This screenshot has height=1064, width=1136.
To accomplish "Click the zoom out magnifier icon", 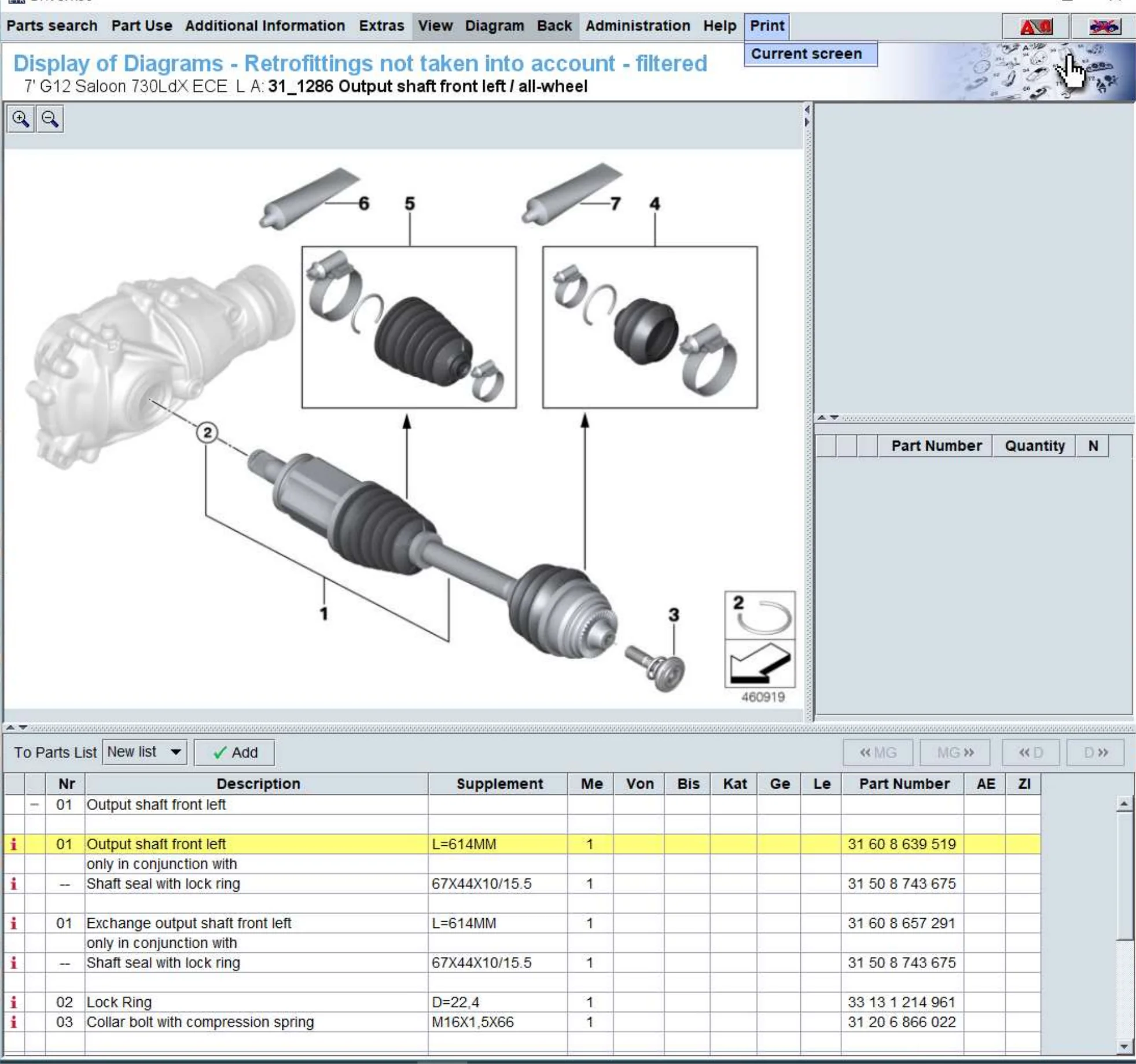I will [50, 119].
